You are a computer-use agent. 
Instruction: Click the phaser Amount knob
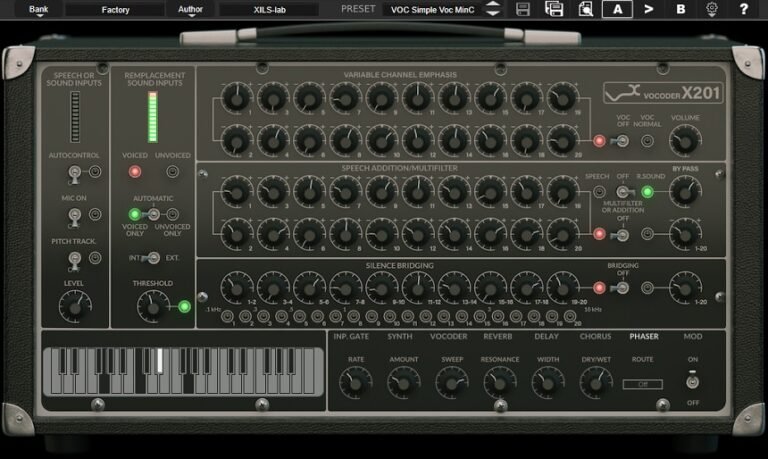click(x=404, y=384)
